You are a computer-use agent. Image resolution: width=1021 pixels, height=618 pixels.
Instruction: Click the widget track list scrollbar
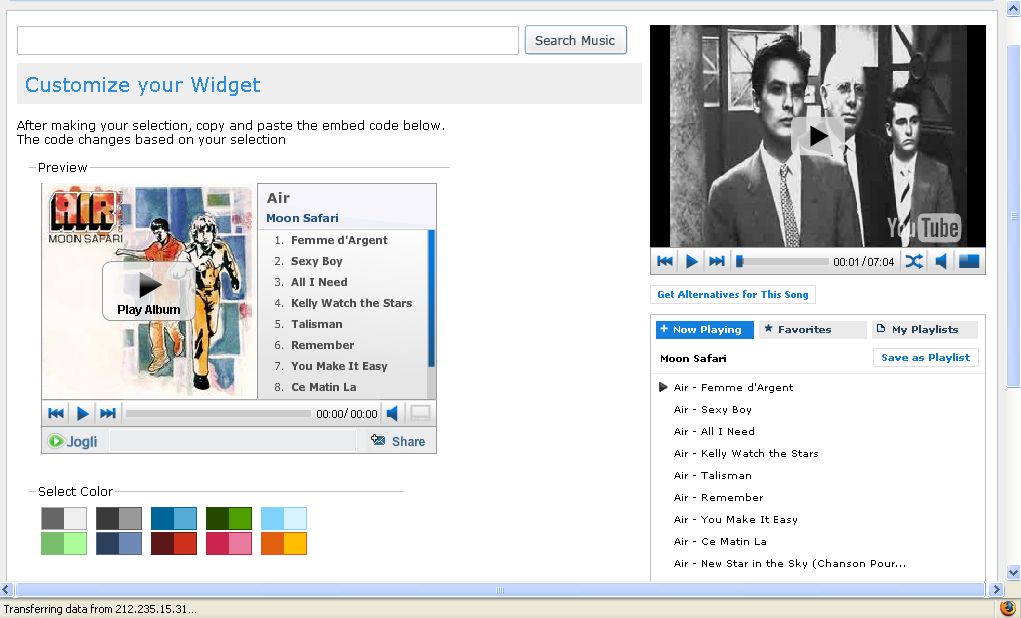[431, 298]
